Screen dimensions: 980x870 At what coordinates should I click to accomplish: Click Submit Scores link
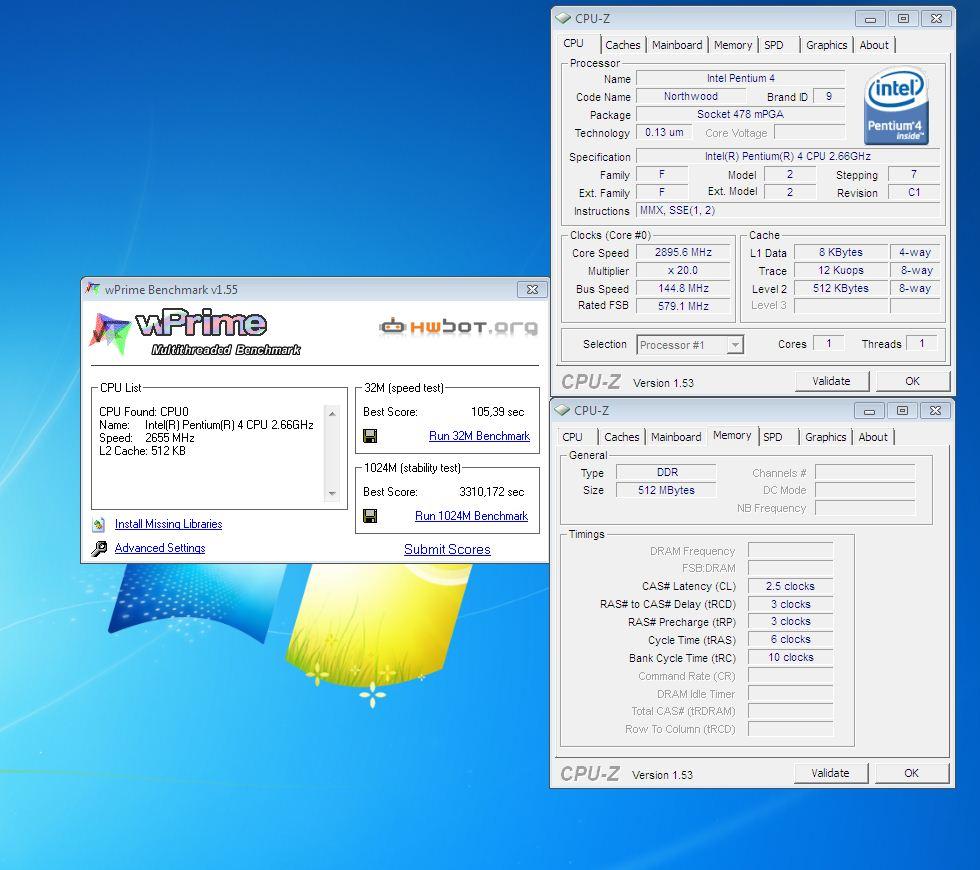coord(447,549)
